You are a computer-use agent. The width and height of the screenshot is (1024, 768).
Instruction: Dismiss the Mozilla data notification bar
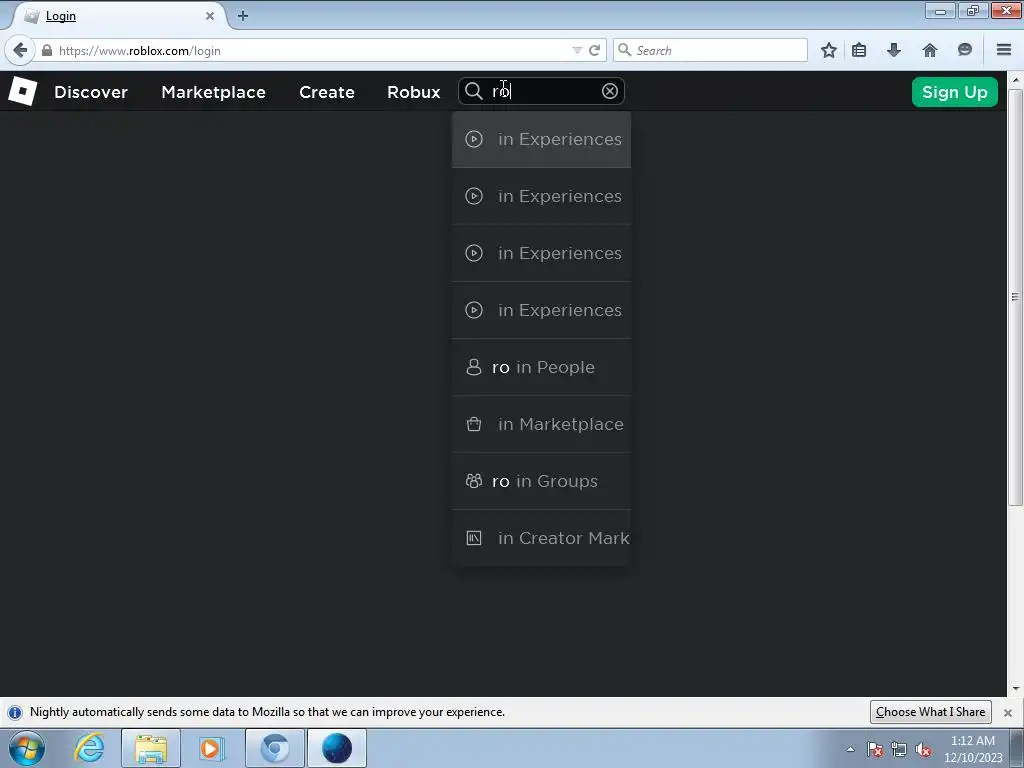tap(1008, 712)
